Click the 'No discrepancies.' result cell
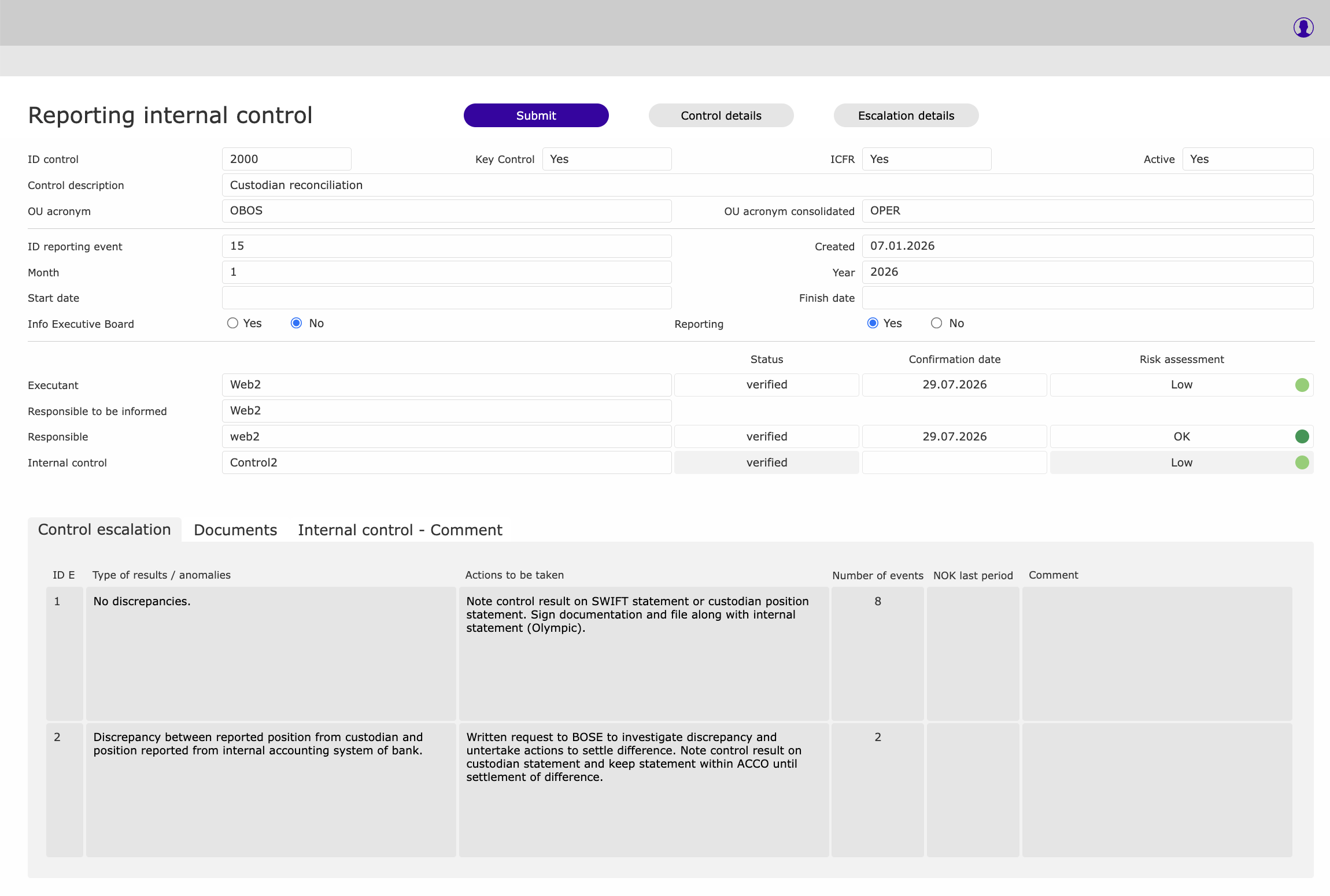 [x=271, y=654]
